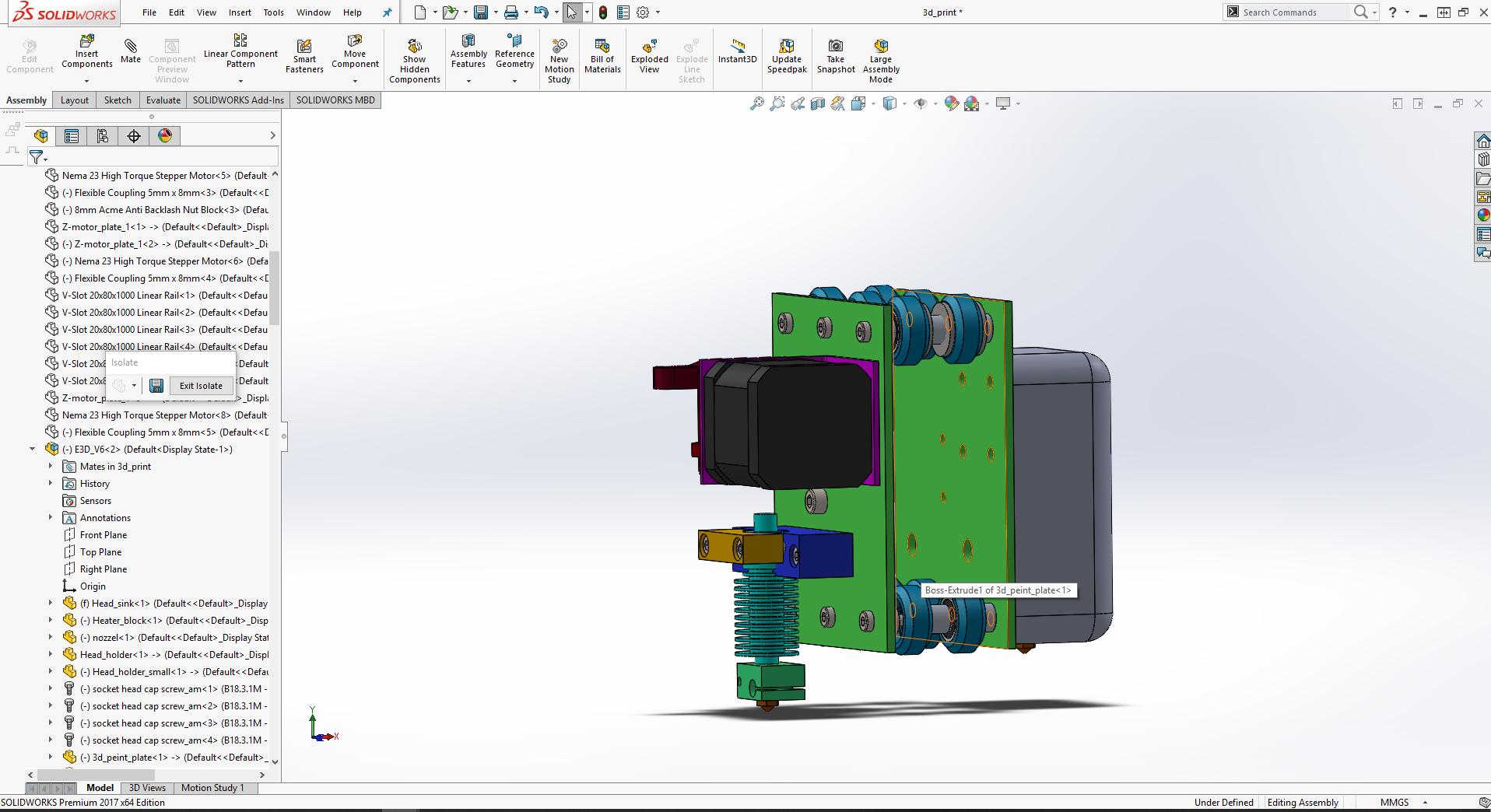Click the Save display state icon in the Isolate popup
Screen dimensions: 1491x812
coord(156,386)
